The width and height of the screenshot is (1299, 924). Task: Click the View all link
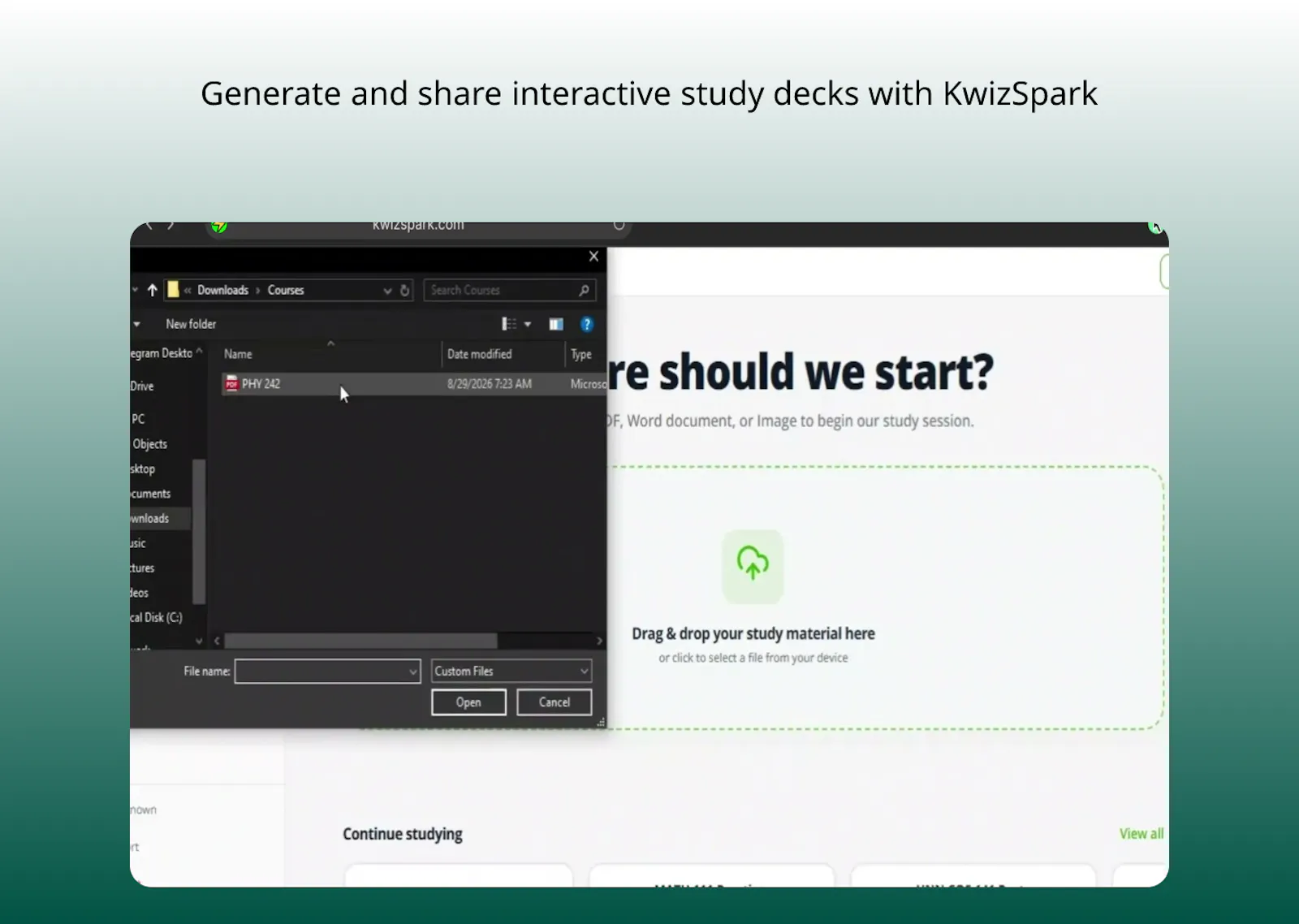[1141, 834]
